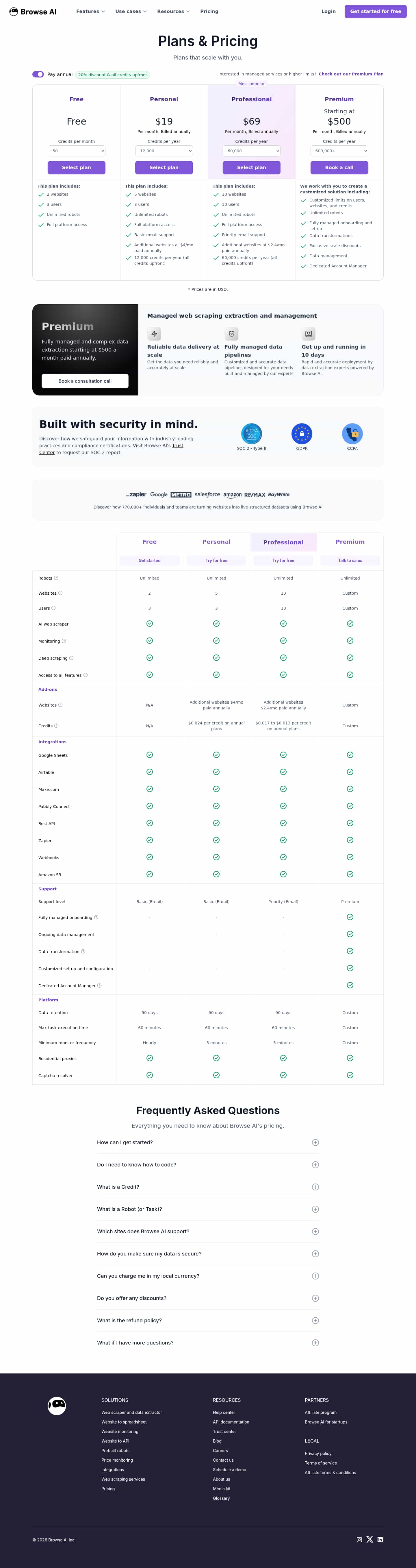Toggle the Pay annual switch

click(x=38, y=74)
